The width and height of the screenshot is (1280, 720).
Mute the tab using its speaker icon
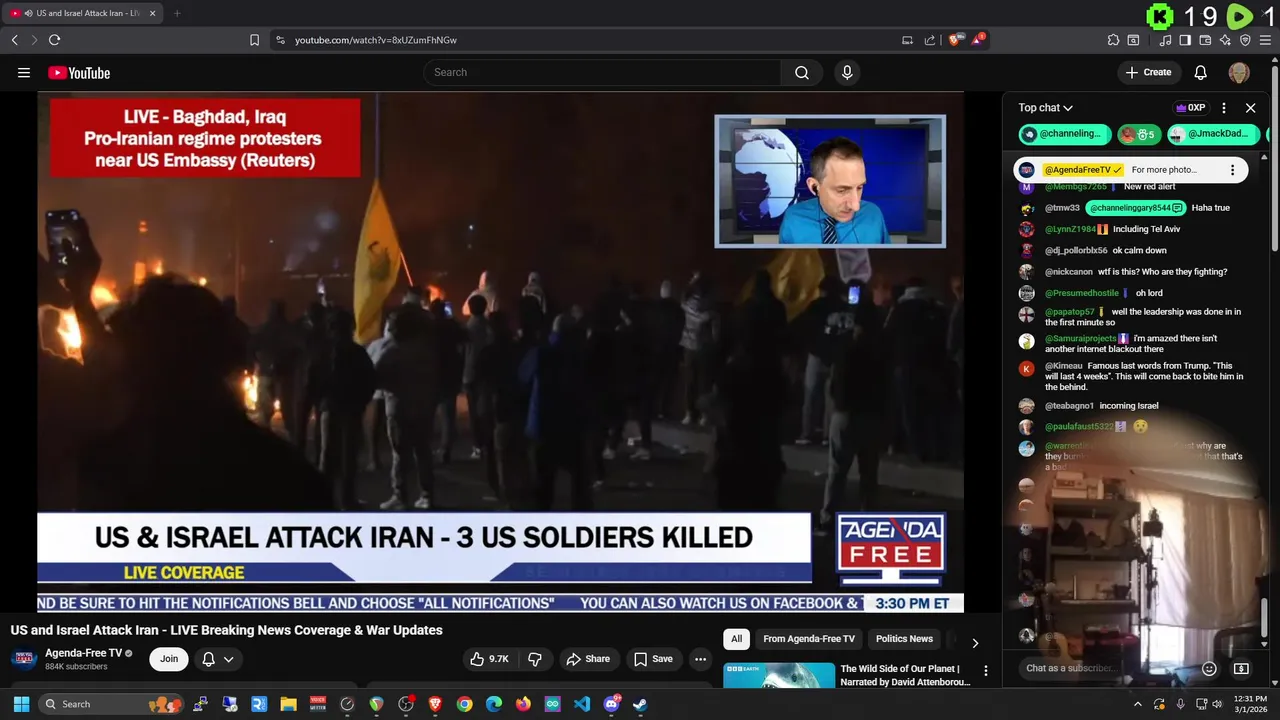[x=27, y=13]
